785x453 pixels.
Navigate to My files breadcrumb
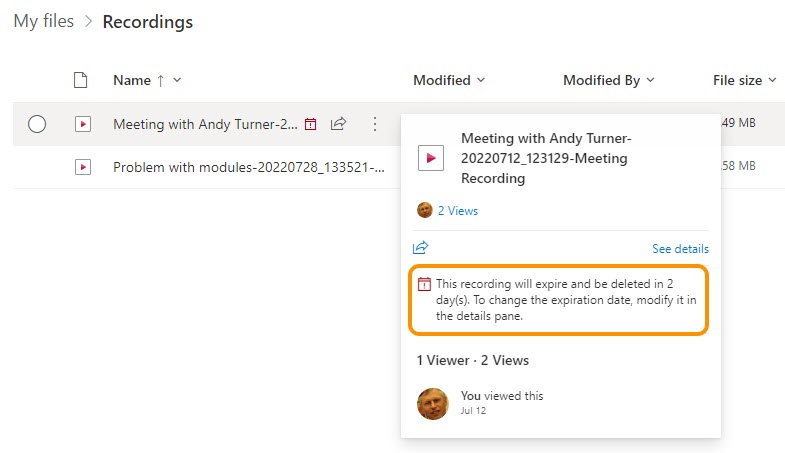(43, 21)
